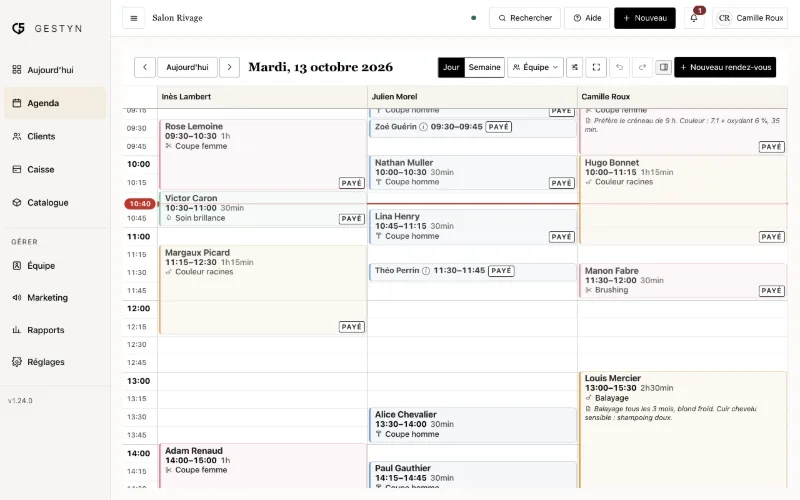
Task: Click the shuffle/reassign icon in the agenda toolbar
Action: (575, 67)
